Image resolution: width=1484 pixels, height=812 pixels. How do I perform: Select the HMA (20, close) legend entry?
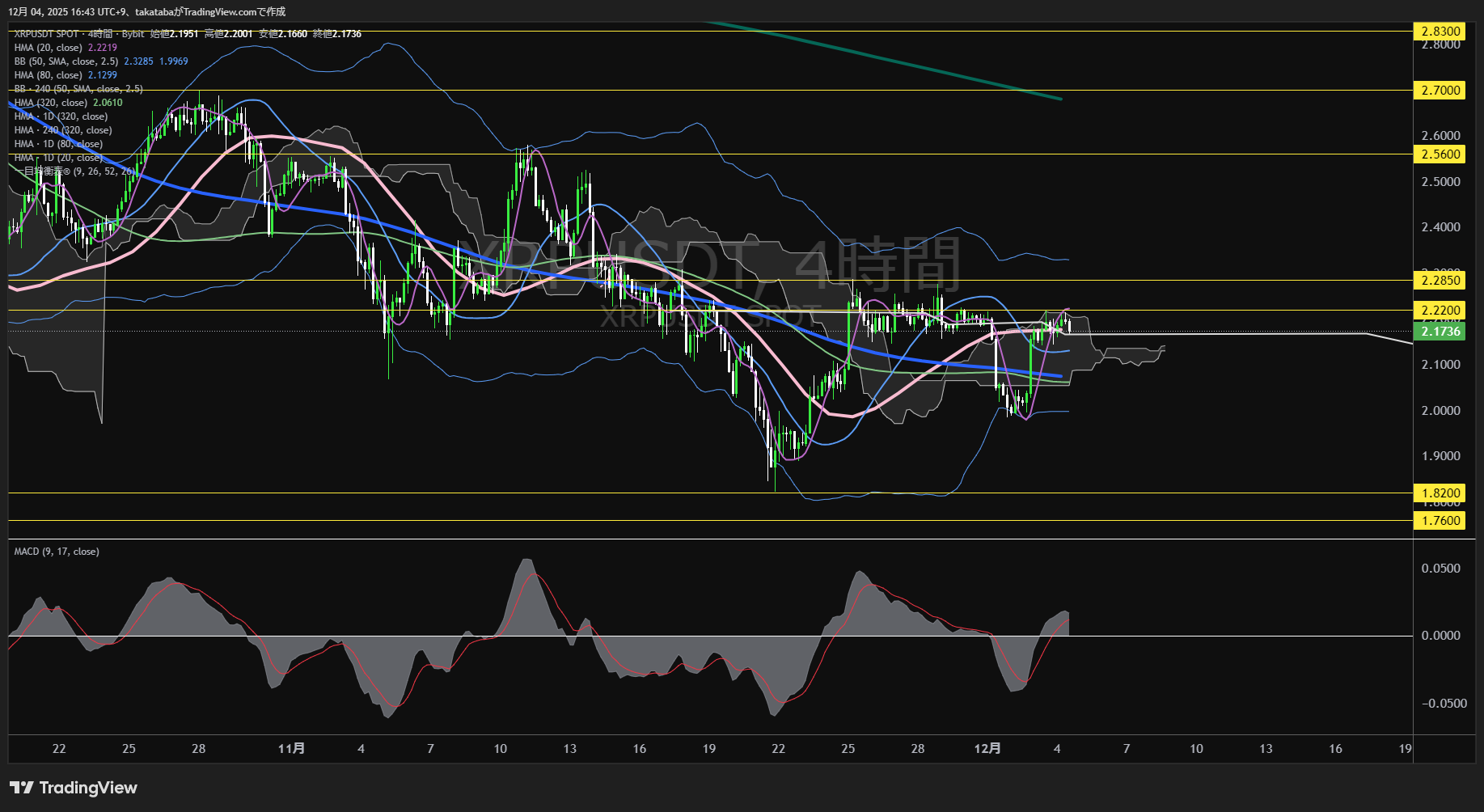tap(49, 48)
